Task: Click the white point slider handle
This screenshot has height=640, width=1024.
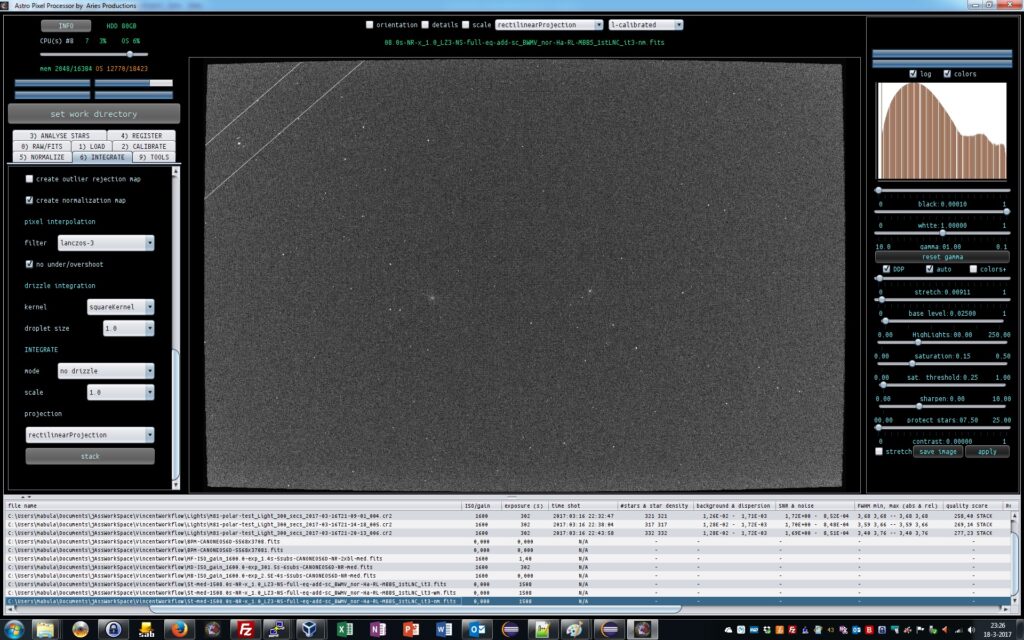Action: [x=1006, y=212]
